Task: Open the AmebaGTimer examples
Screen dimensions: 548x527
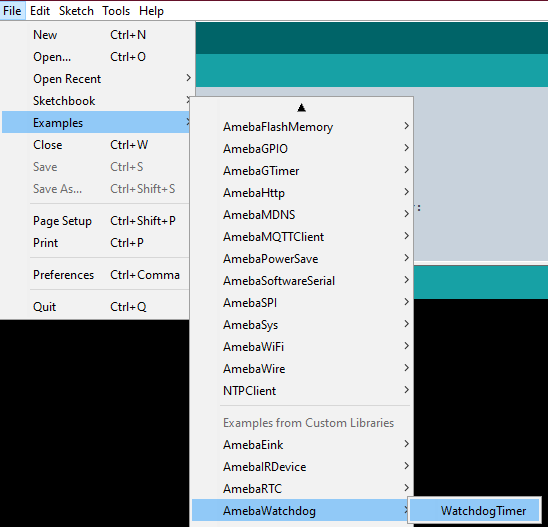Action: tap(302, 171)
